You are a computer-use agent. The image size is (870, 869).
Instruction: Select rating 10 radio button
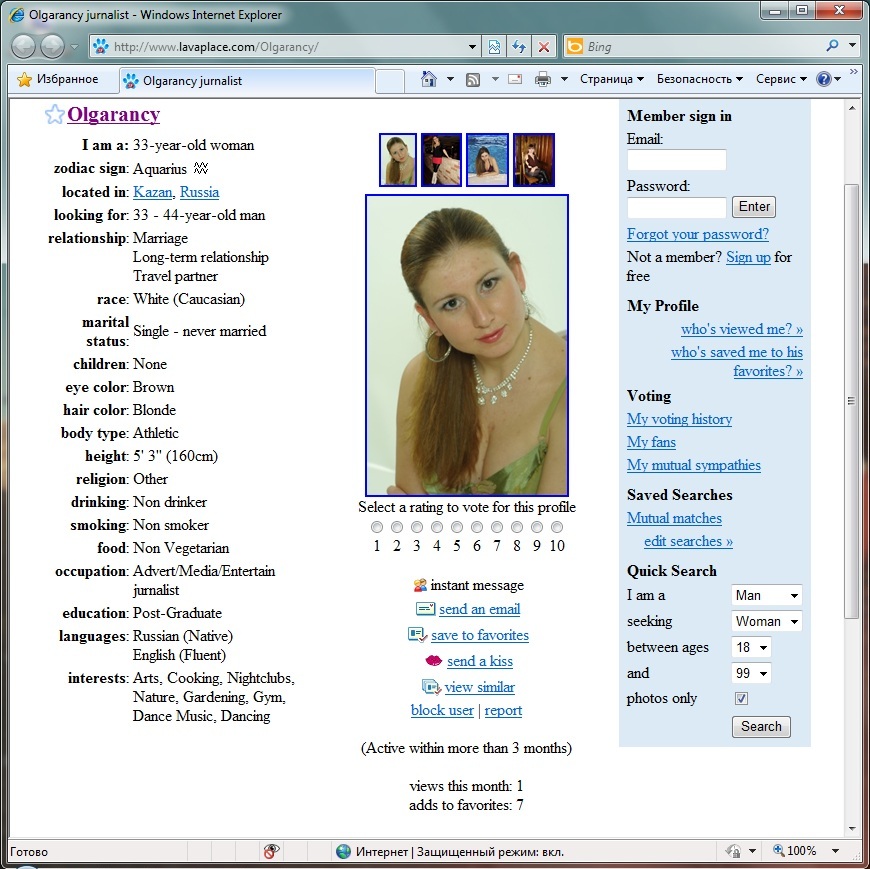(557, 527)
